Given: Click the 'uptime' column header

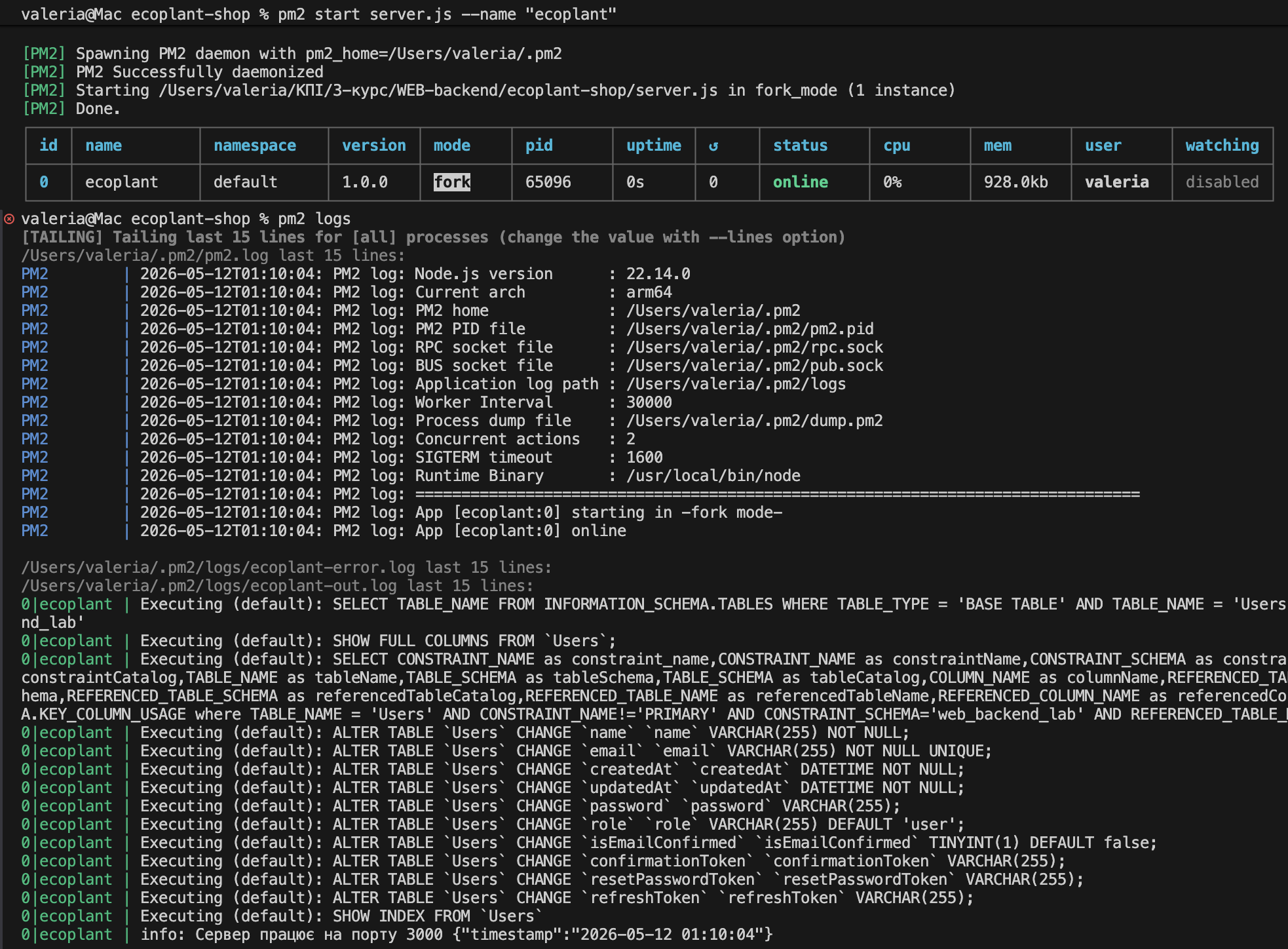Looking at the screenshot, I should [x=654, y=145].
